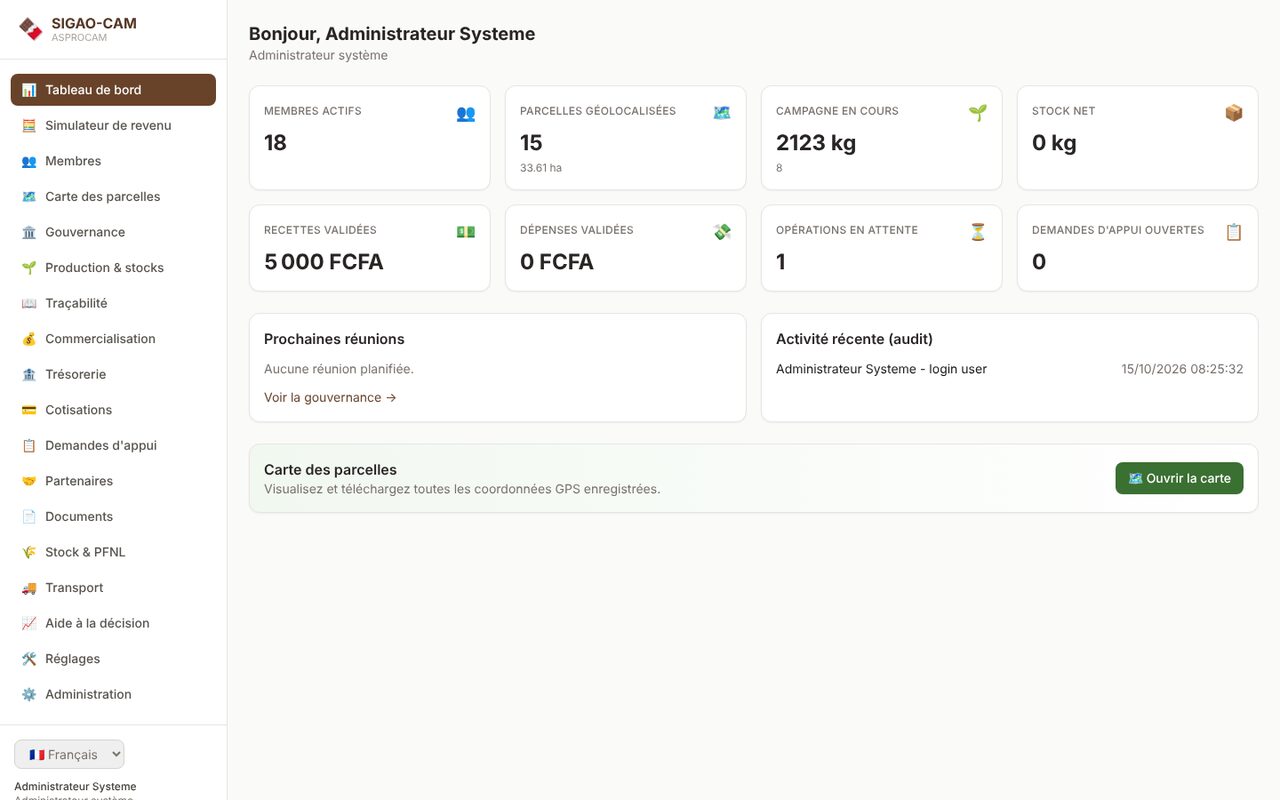Click the 2123 kg campaign value
Viewport: 1280px width, 800px height.
pyautogui.click(x=816, y=143)
